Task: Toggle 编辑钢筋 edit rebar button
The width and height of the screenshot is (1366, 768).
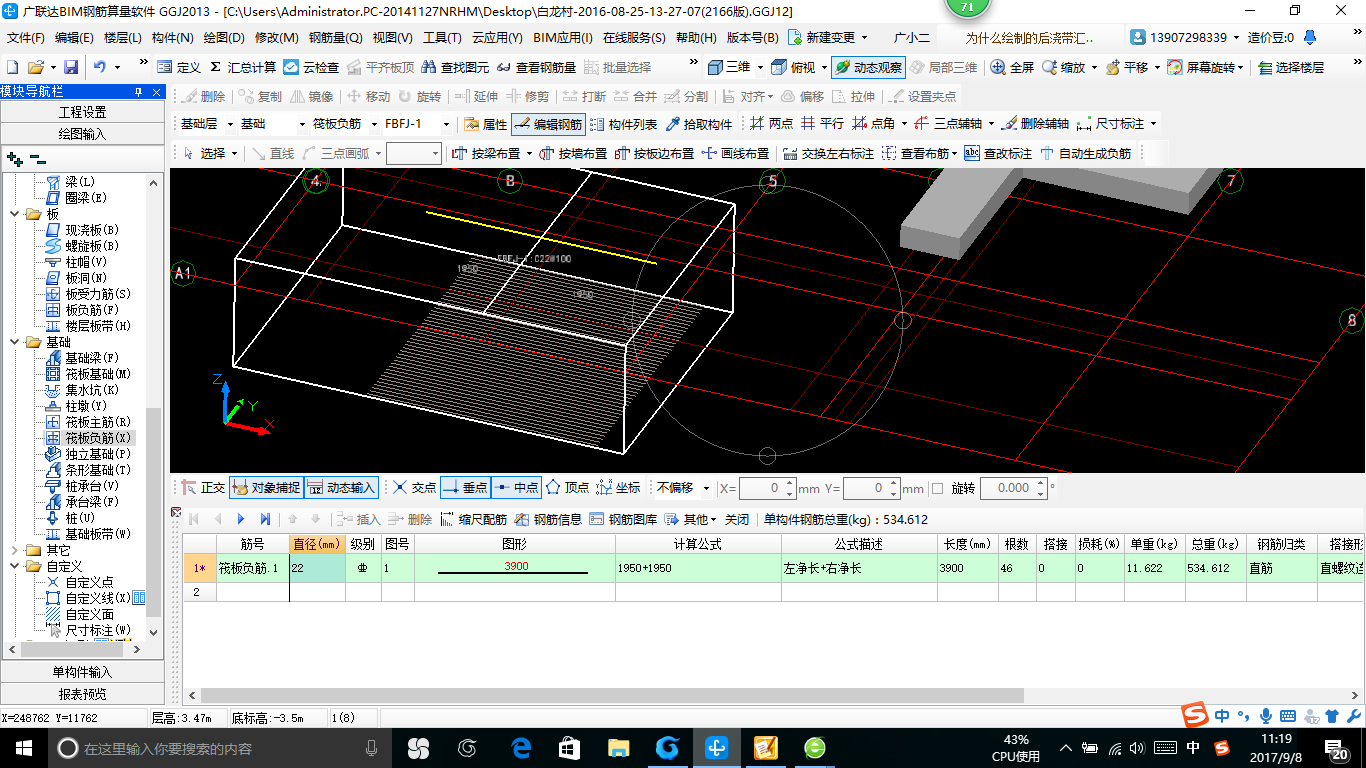Action: point(547,124)
